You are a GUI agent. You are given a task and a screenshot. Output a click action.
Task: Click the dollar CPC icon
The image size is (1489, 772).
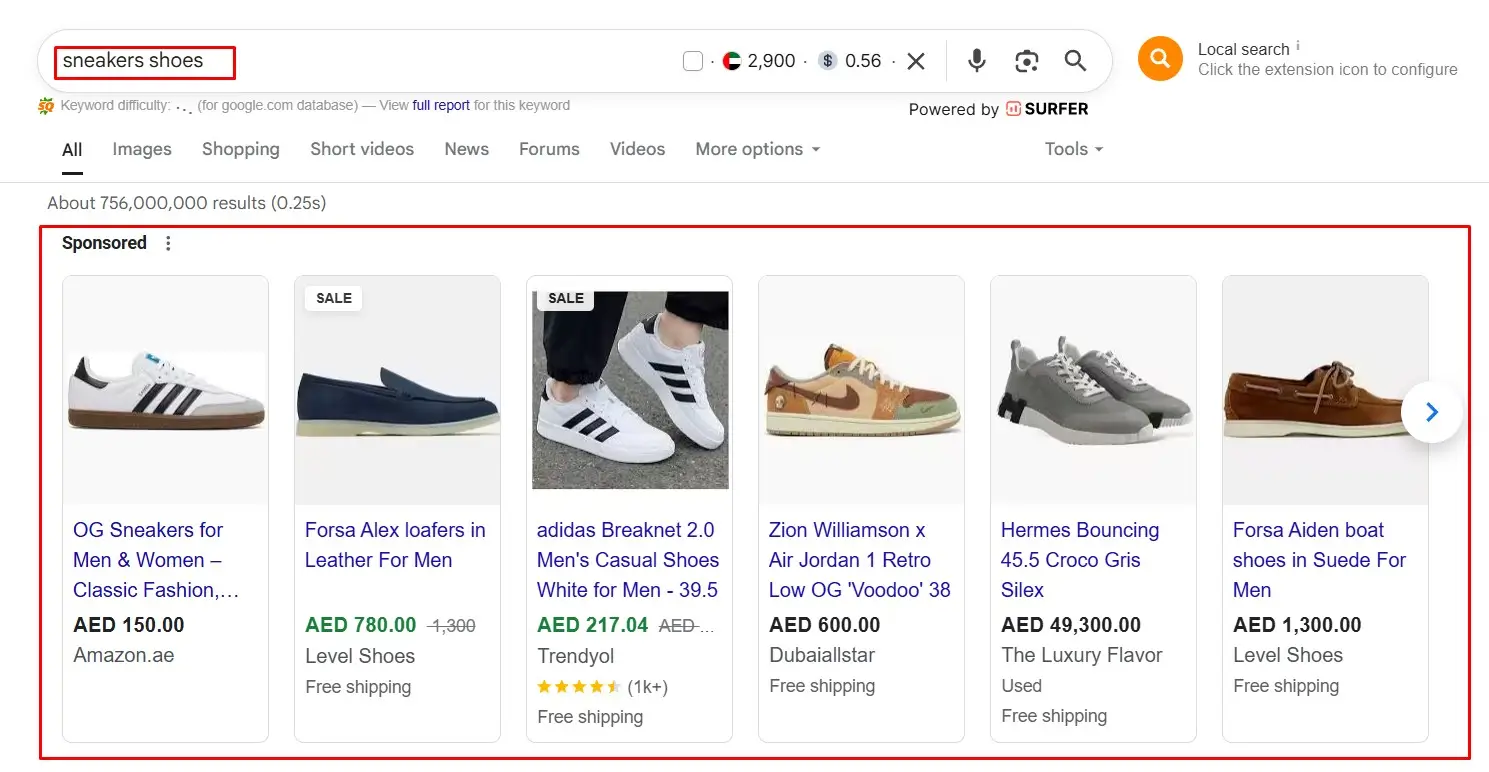point(827,61)
